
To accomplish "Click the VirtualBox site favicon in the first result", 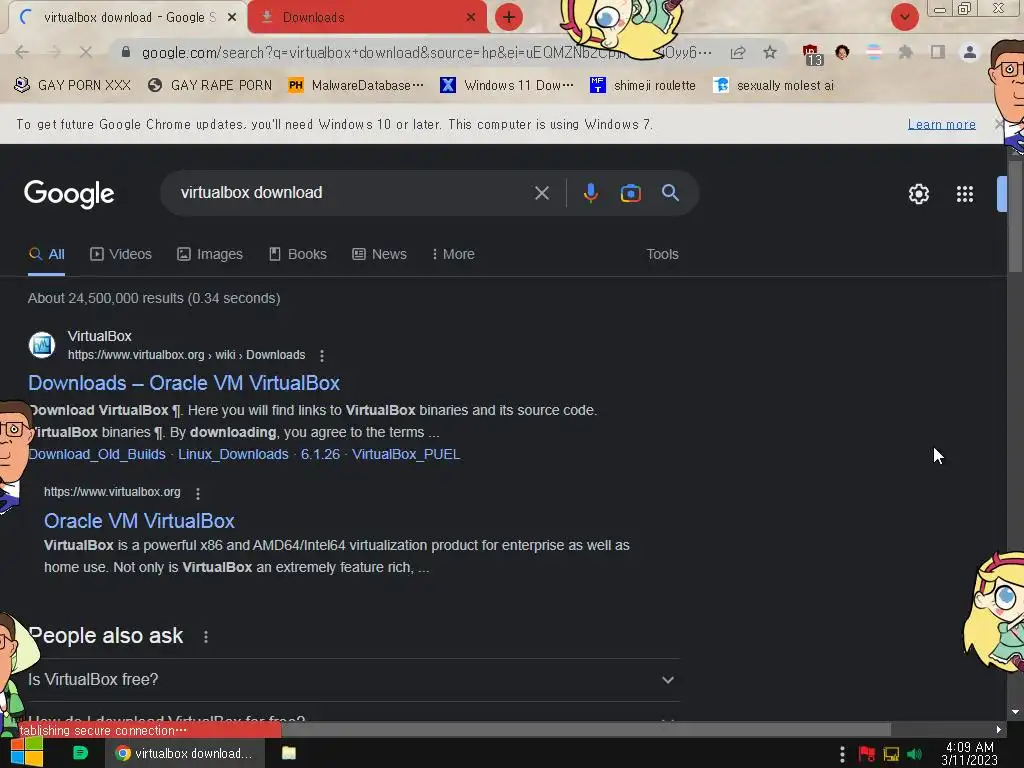I will click(42, 345).
